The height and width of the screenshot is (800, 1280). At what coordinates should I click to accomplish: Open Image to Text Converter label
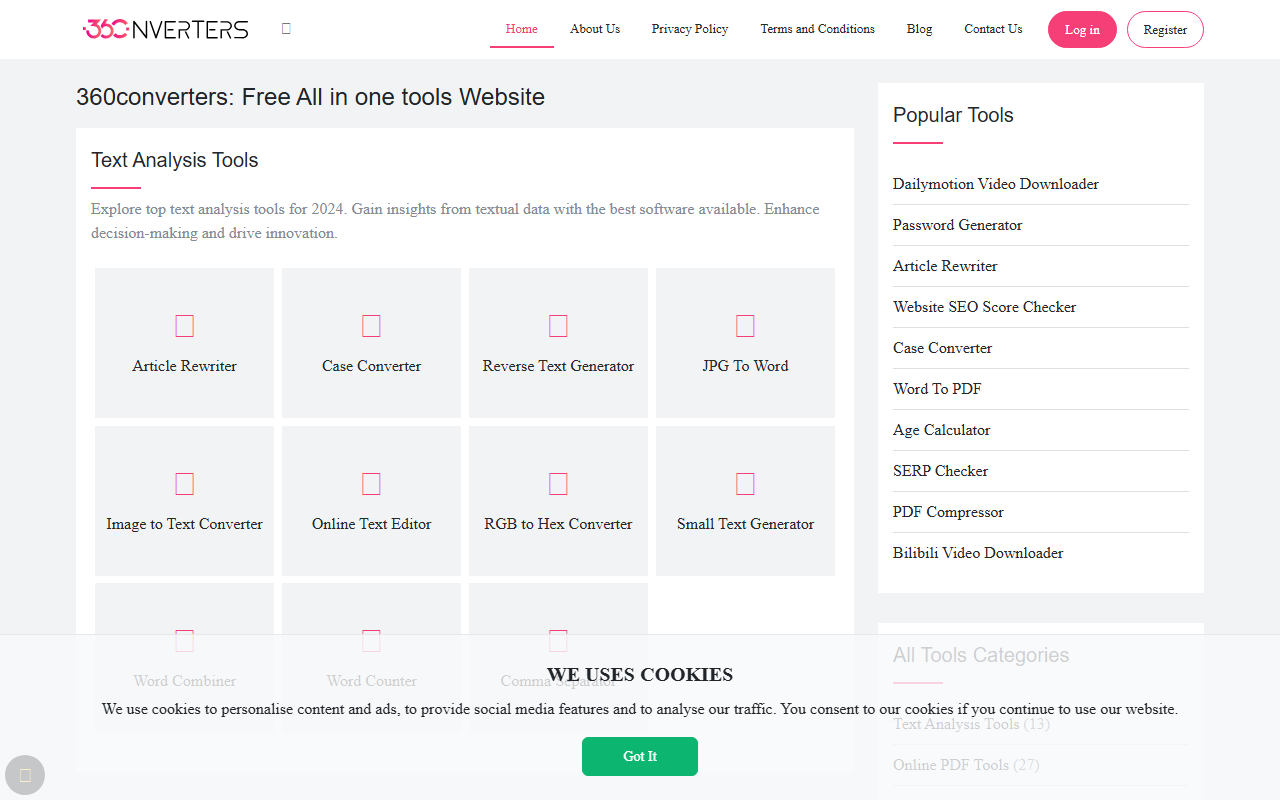pos(184,524)
